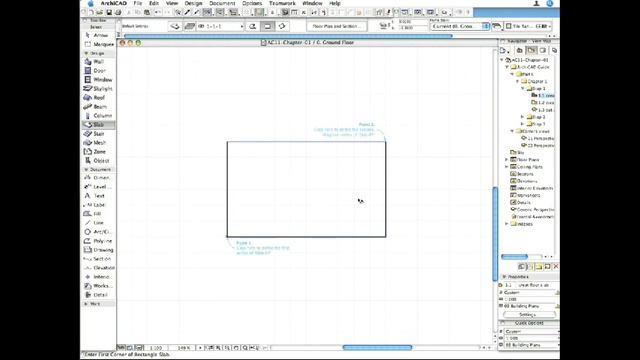This screenshot has height=360, width=640.
Task: Open the Home Story dropdown
Action: tap(460, 26)
